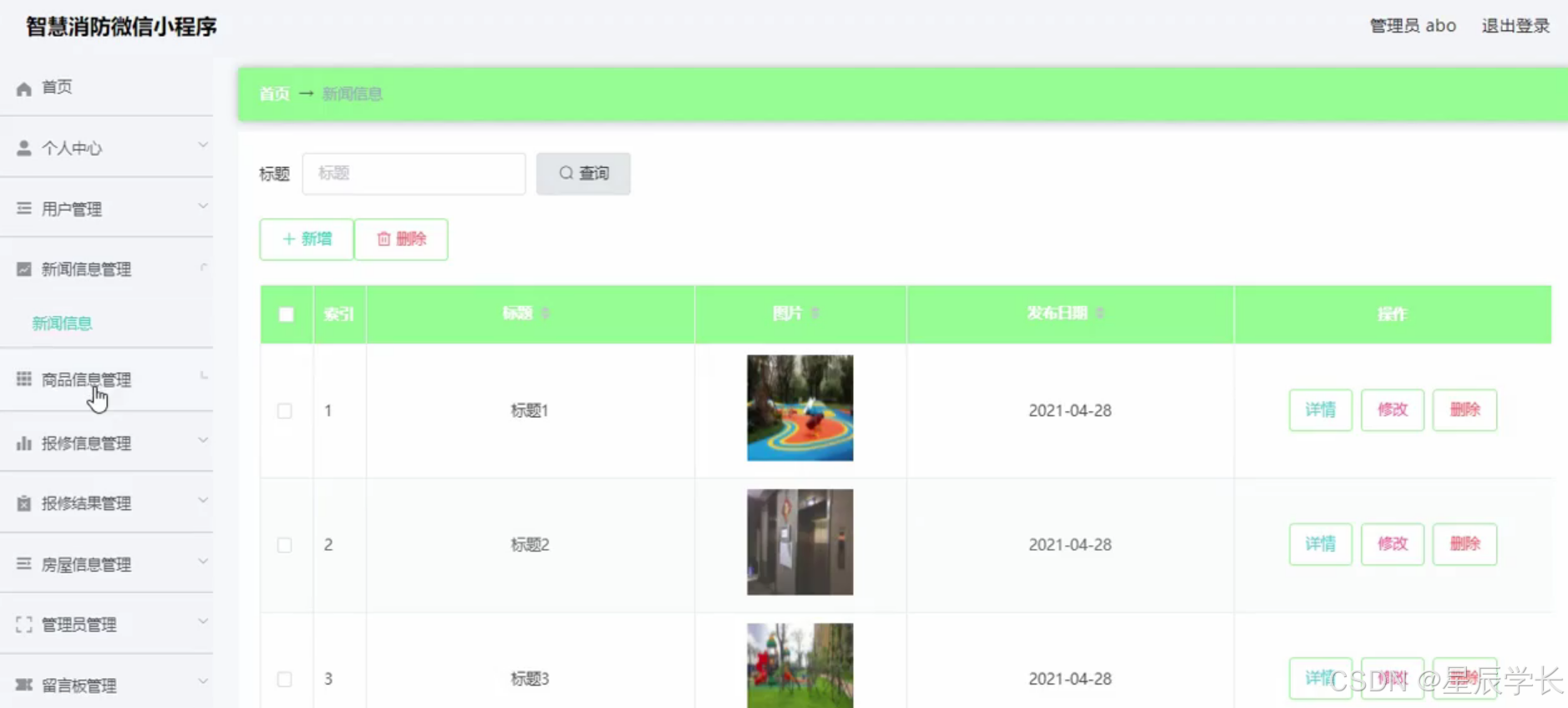Click the 查询 search button

coord(583,173)
